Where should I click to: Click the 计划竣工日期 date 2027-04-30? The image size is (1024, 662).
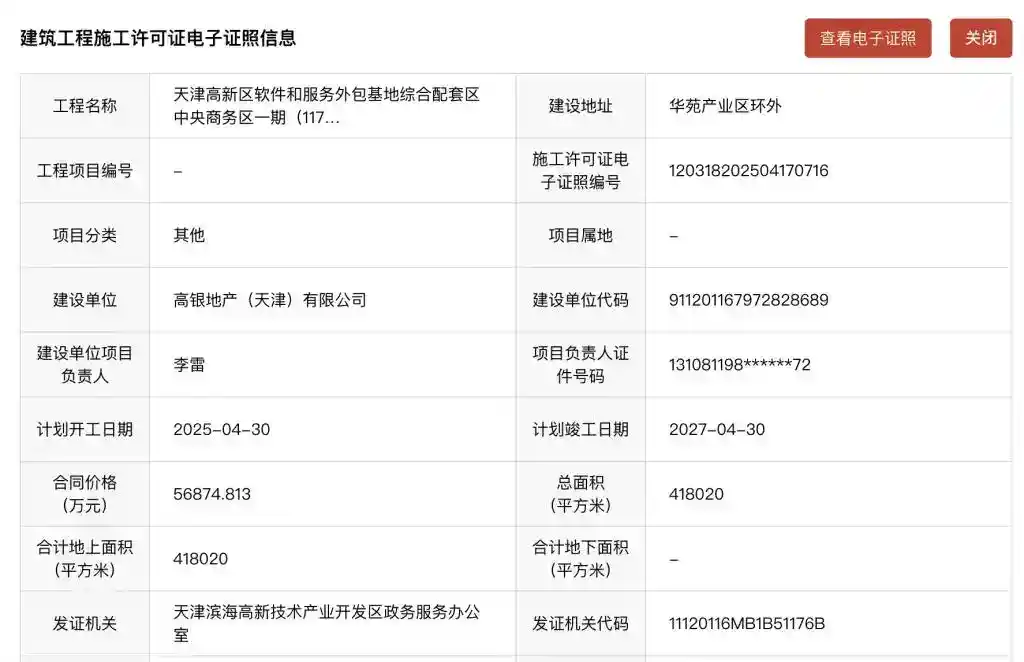(718, 429)
